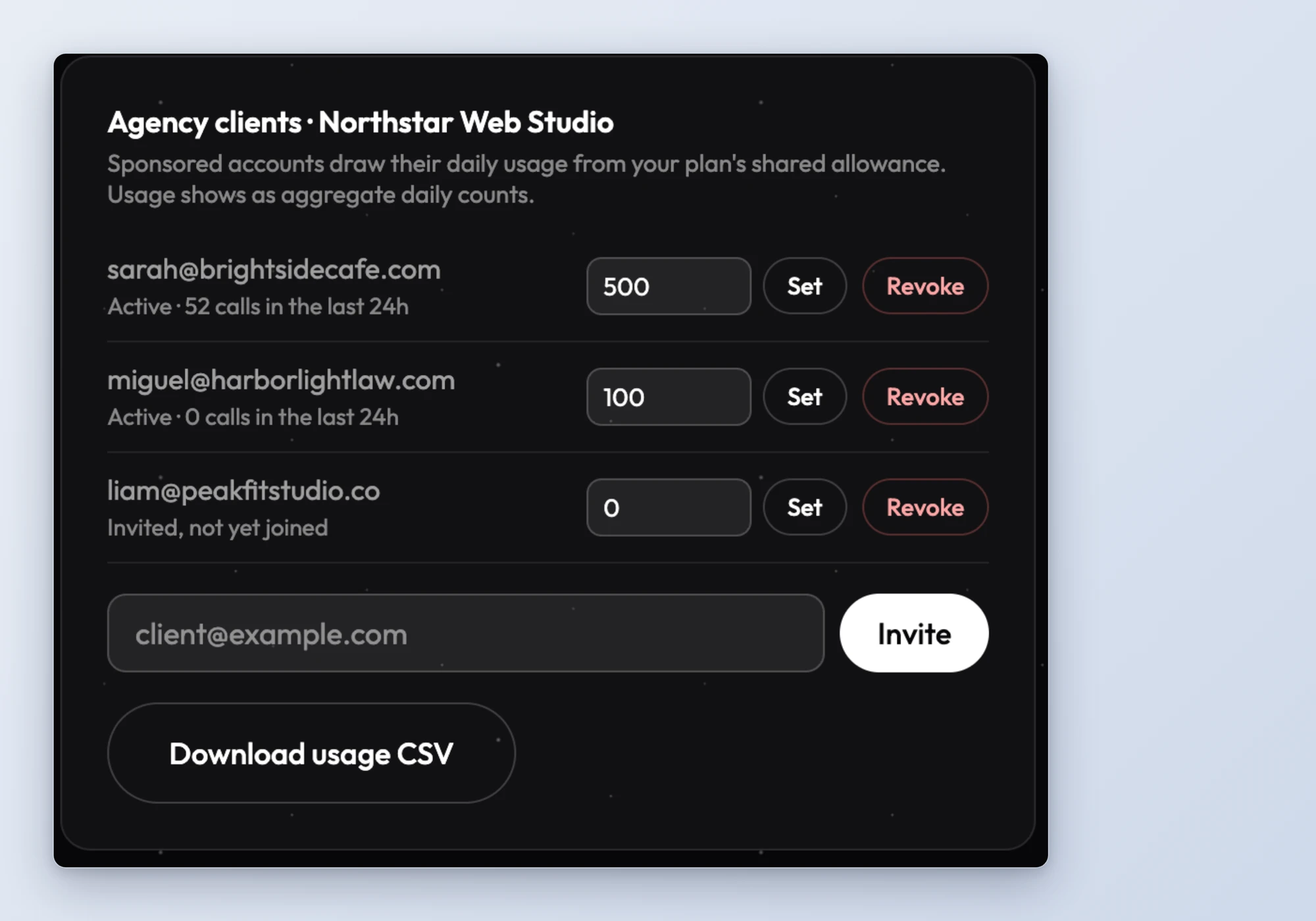Click the Agency clients Northstar Web Studio heading
1316x921 pixels.
pos(361,122)
